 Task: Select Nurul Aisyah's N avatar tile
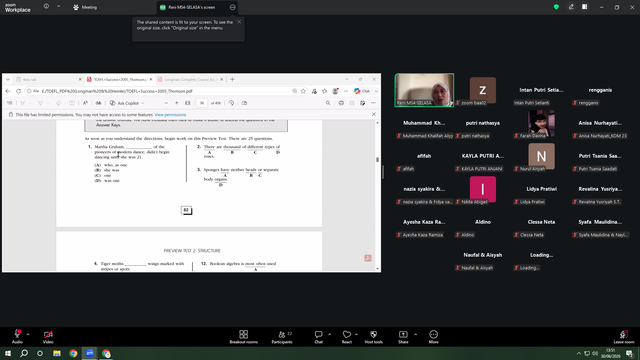tap(541, 156)
